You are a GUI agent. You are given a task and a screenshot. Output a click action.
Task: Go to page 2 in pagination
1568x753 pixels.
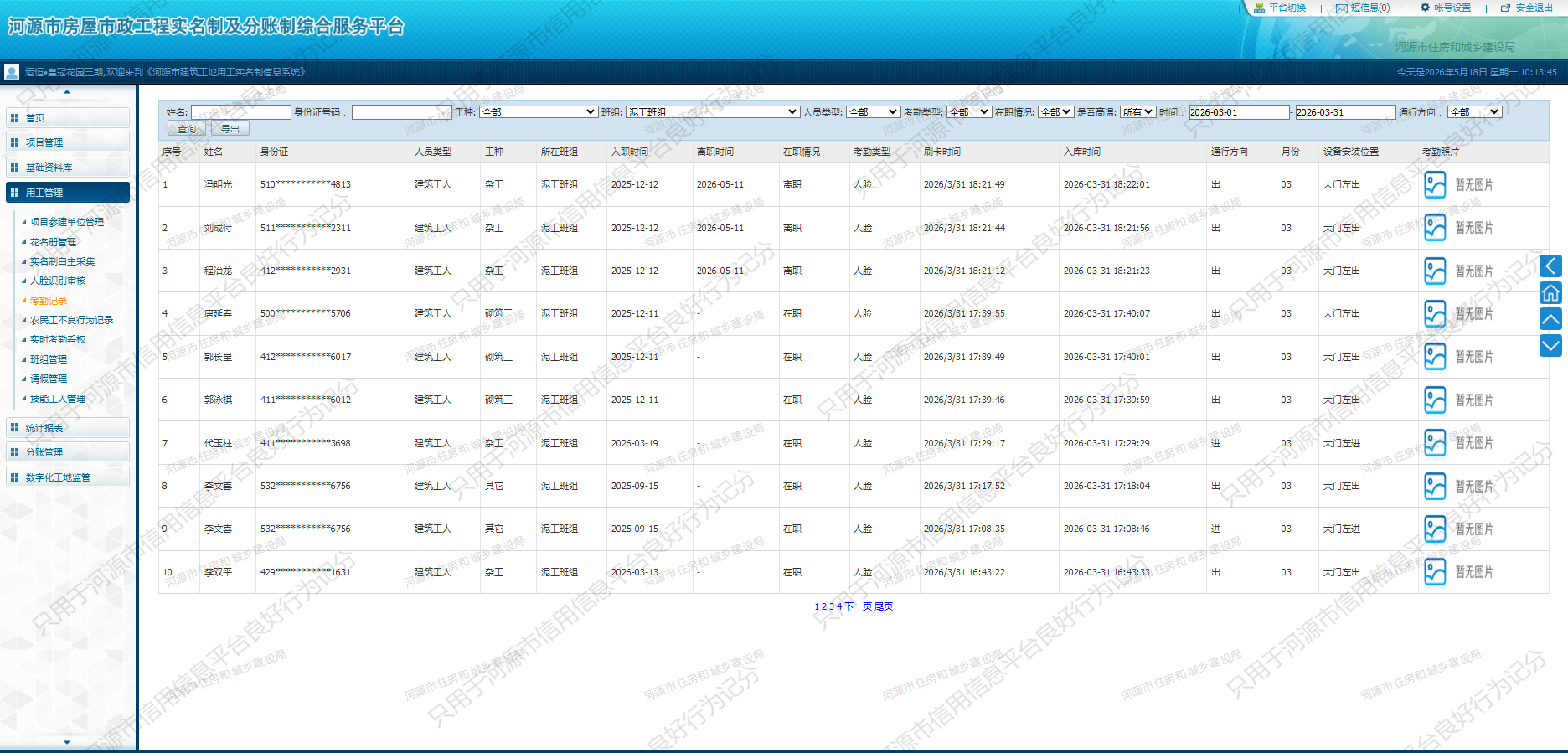(x=824, y=606)
